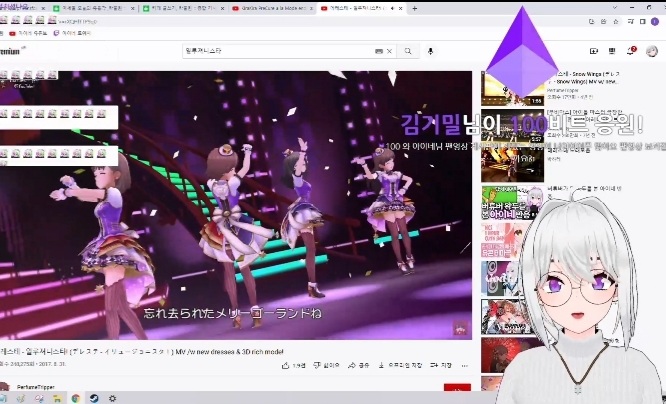Open the on-screen keyboard icon in search box
This screenshot has width=666, height=404.
pyautogui.click(x=379, y=51)
